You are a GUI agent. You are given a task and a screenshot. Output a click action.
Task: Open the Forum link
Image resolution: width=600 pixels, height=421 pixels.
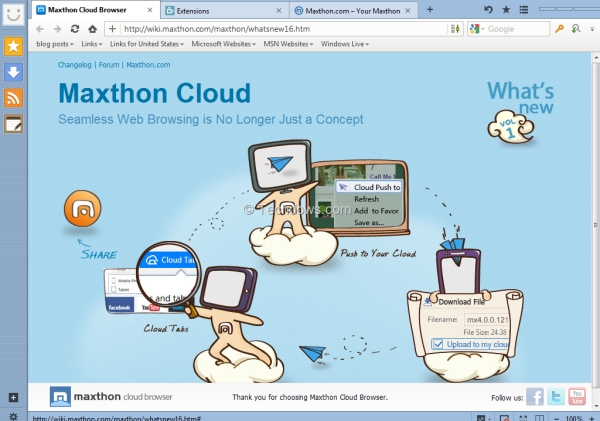tap(109, 65)
